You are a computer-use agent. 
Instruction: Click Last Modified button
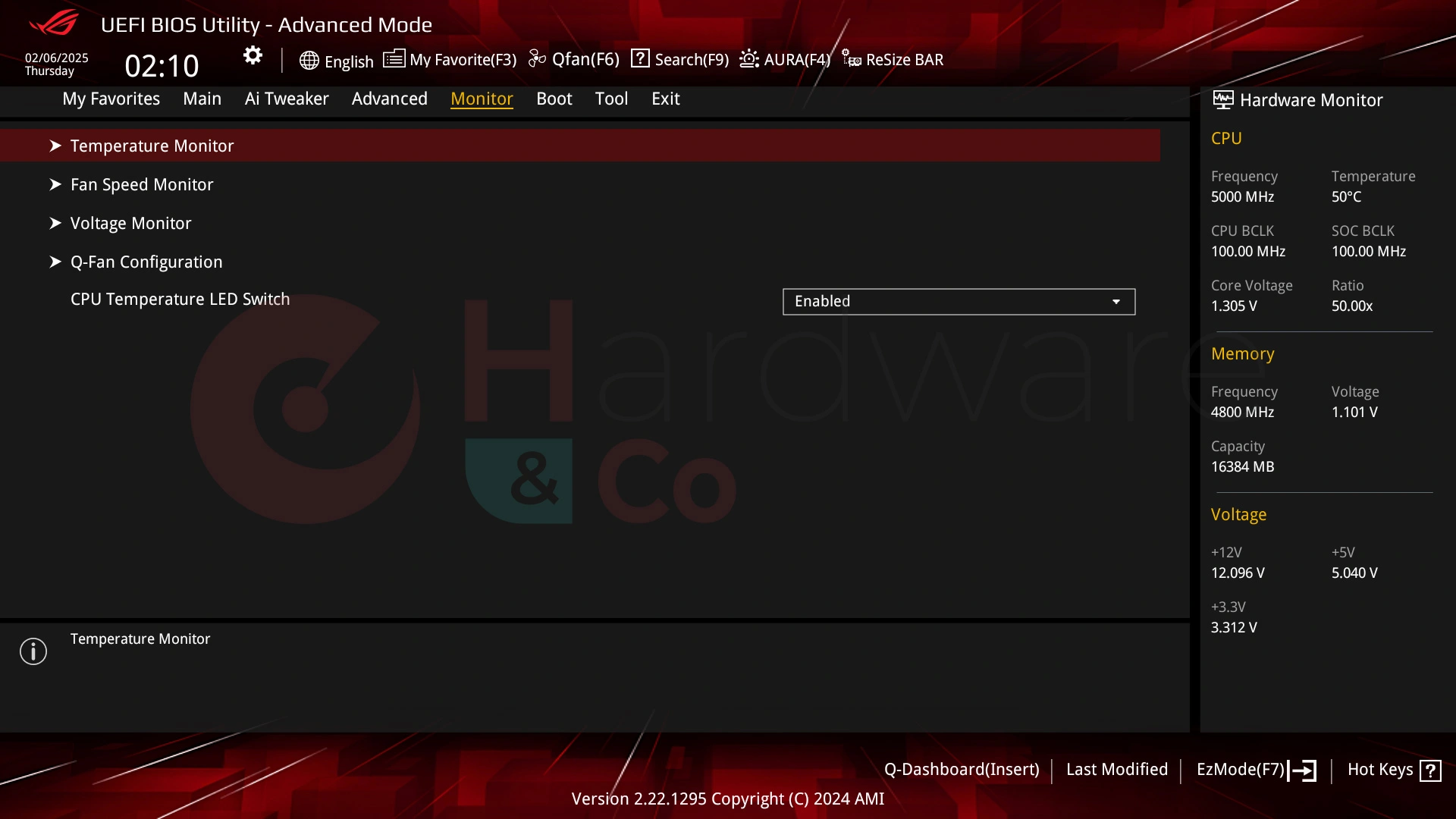[1117, 769]
